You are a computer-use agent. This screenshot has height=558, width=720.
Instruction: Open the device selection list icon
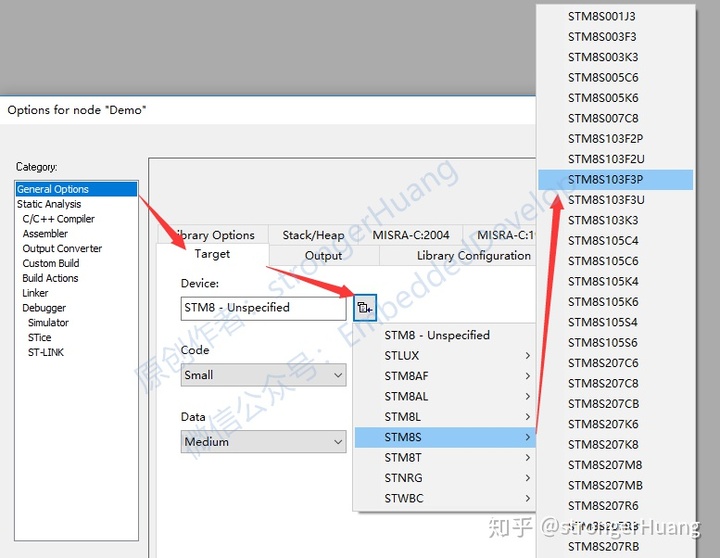point(365,308)
